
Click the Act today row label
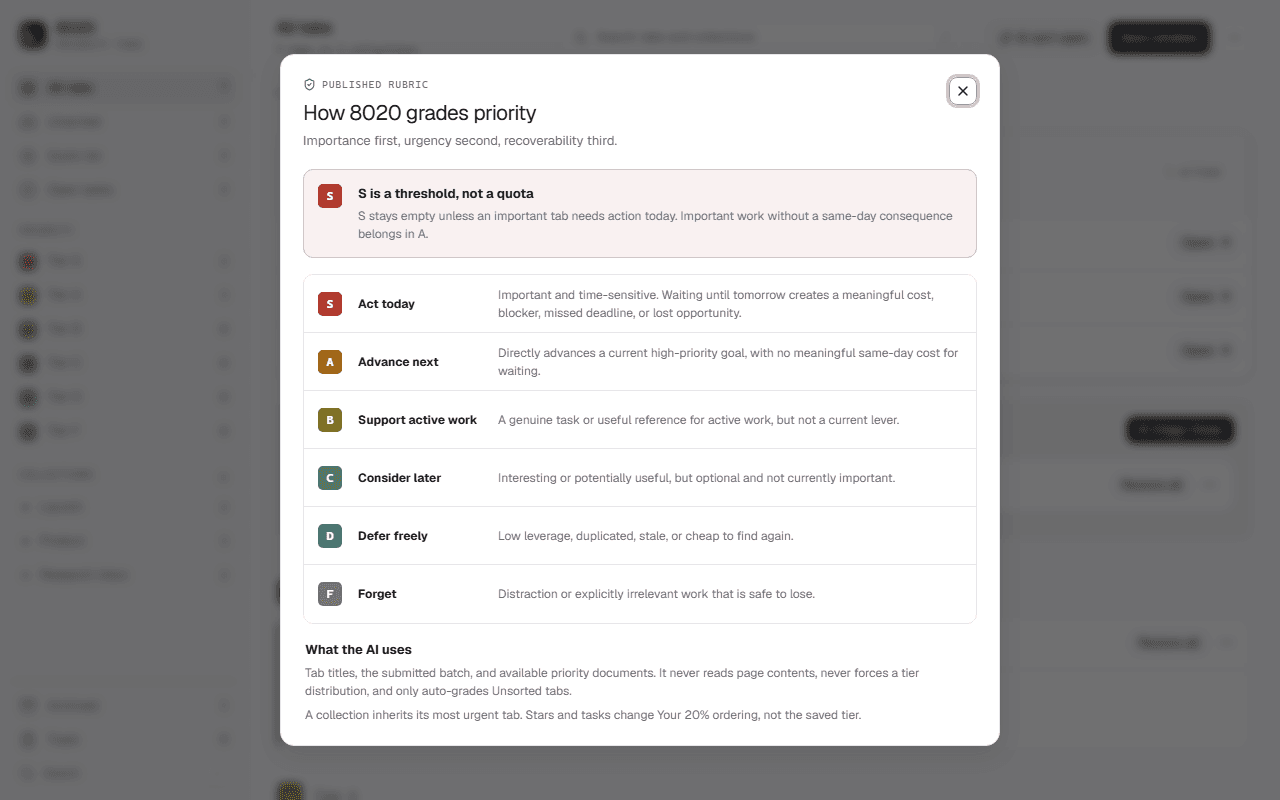386,304
